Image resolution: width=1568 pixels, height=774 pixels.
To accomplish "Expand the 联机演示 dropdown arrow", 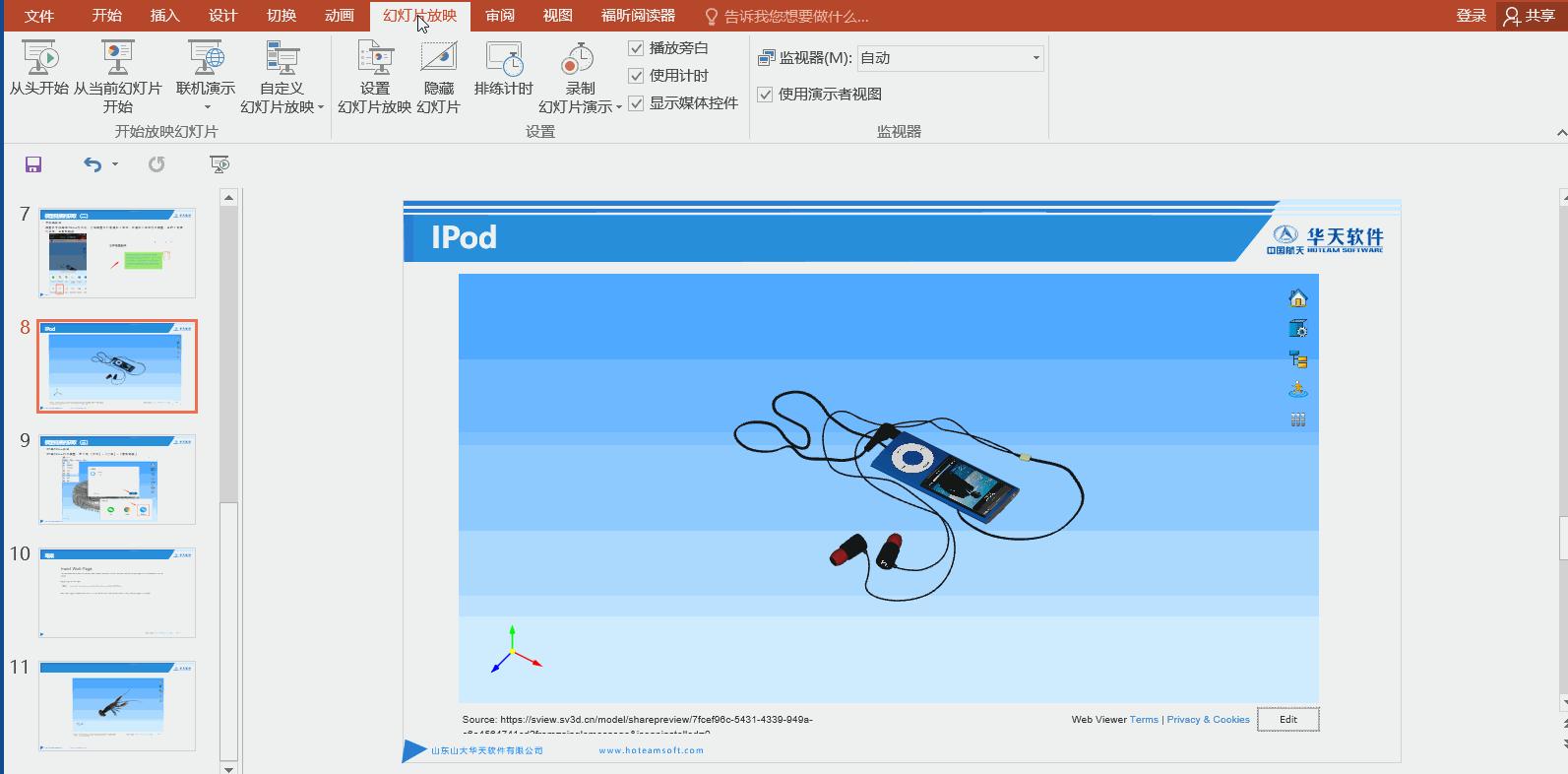I will click(x=207, y=107).
